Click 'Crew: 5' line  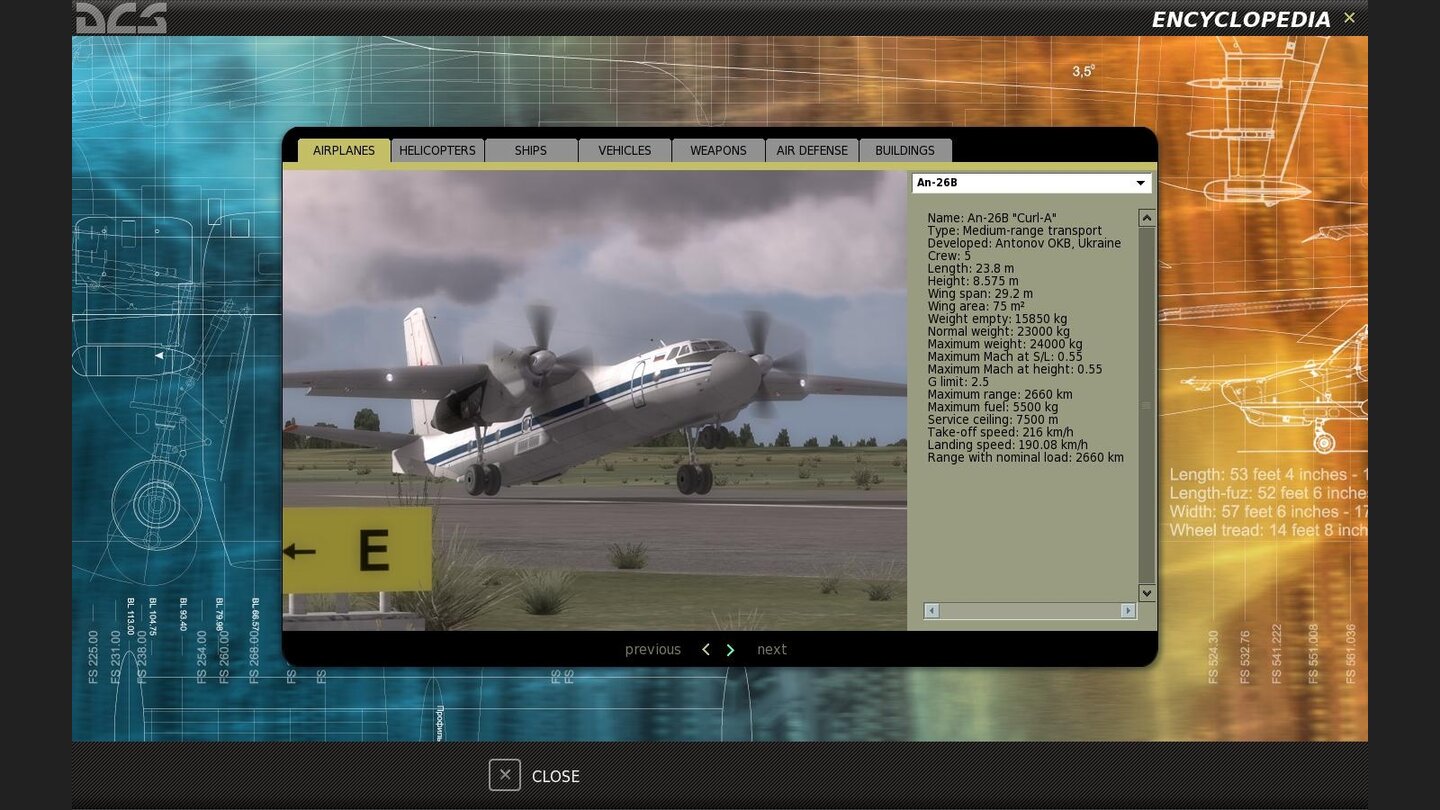click(x=949, y=256)
